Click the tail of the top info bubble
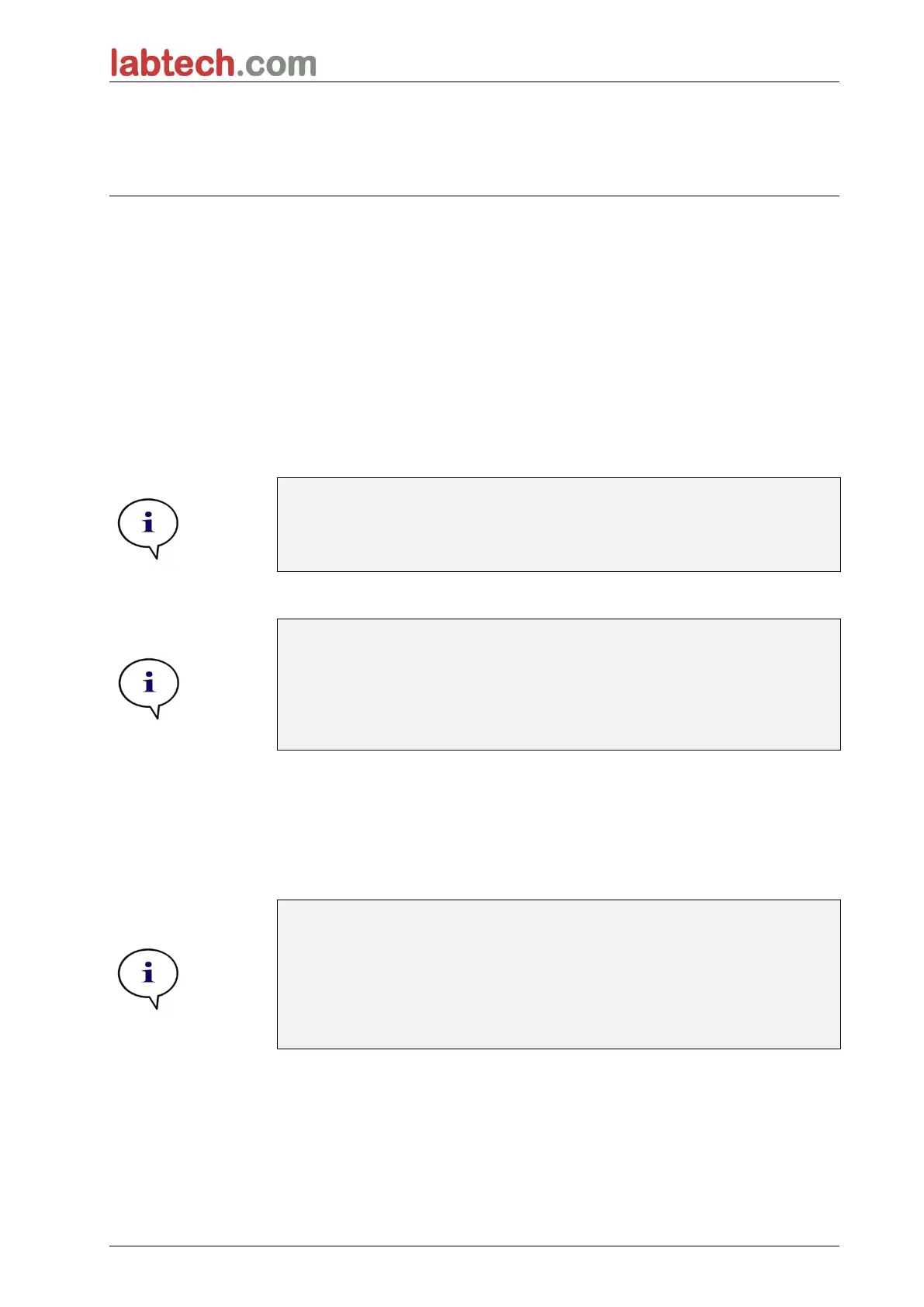 [155, 552]
